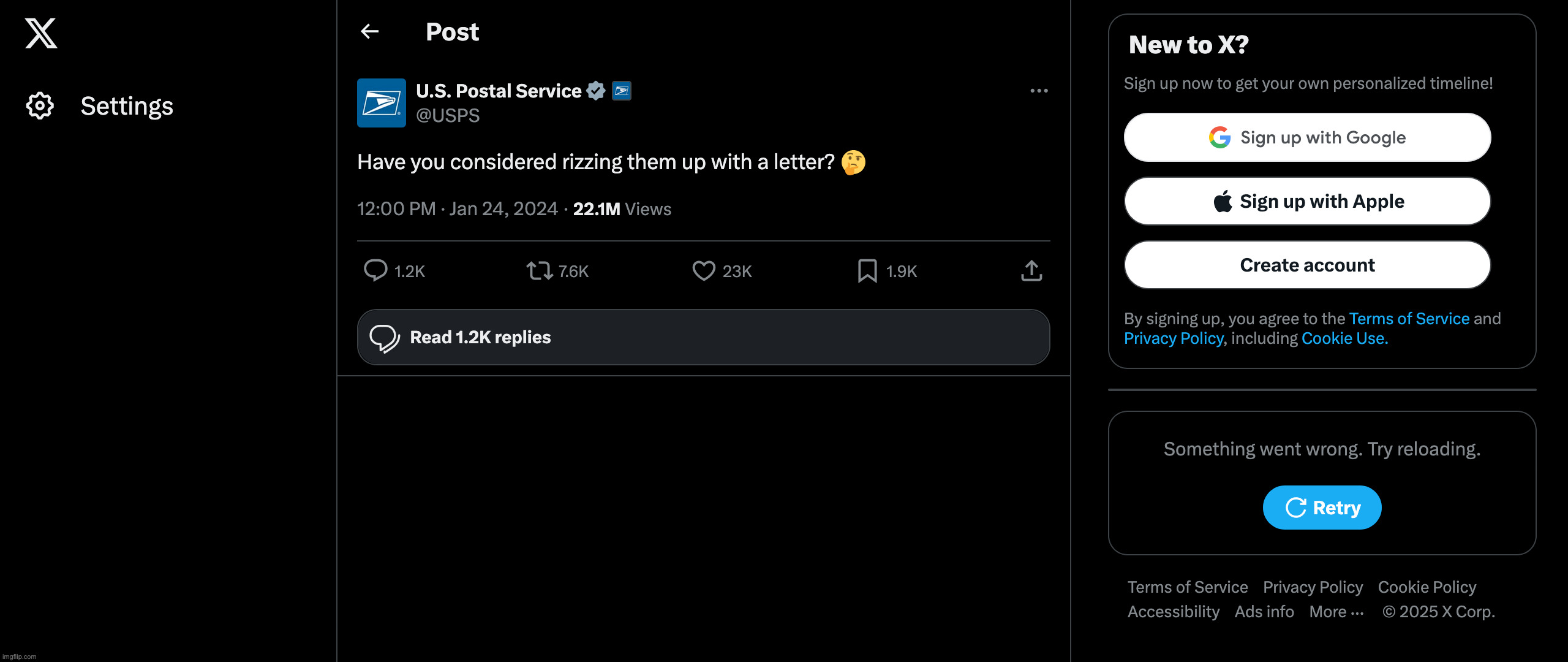Click the USPS affiliate badge icon
Viewport: 1568px width, 662px height.
(x=622, y=91)
